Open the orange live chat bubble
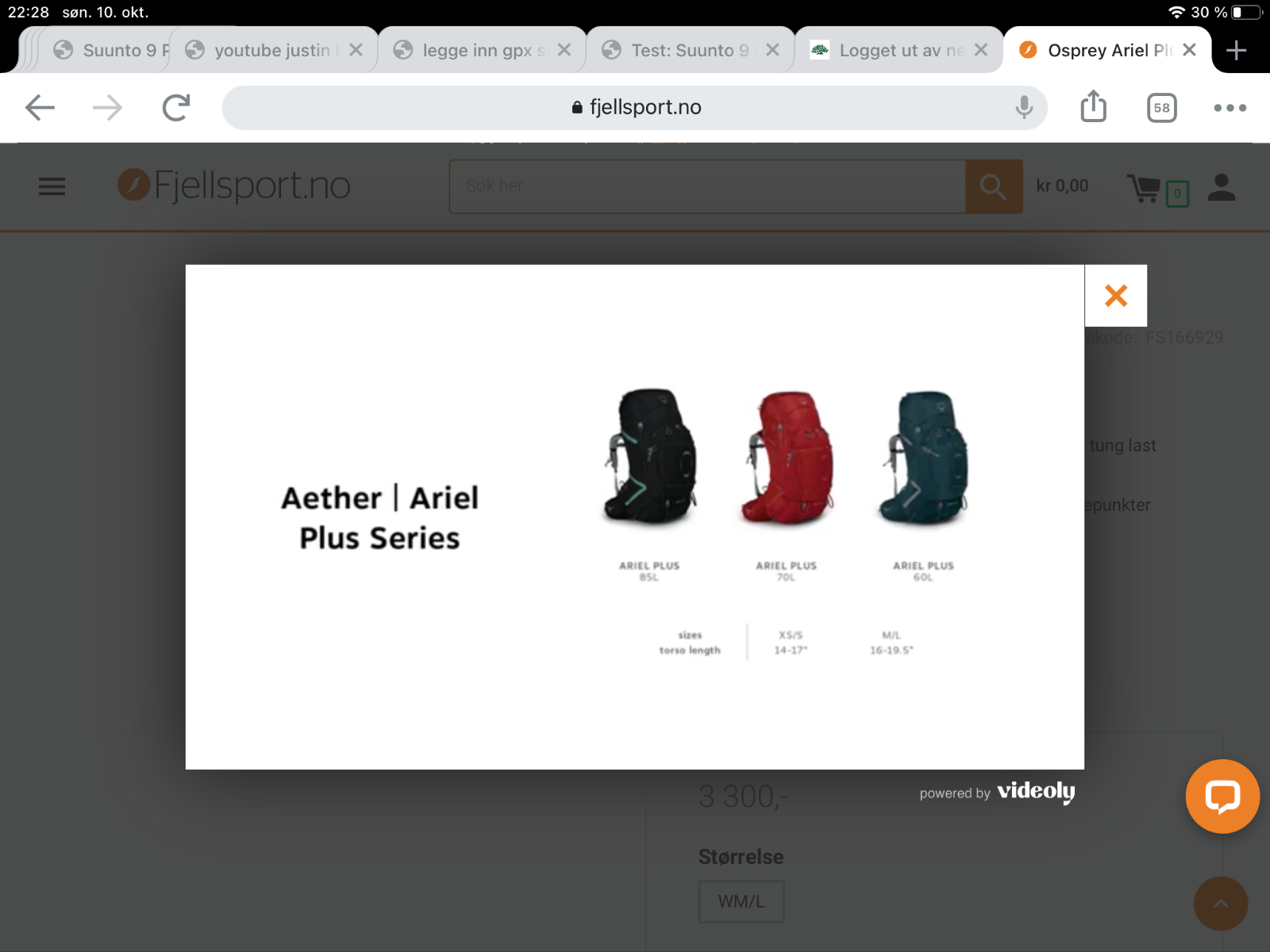 point(1222,796)
